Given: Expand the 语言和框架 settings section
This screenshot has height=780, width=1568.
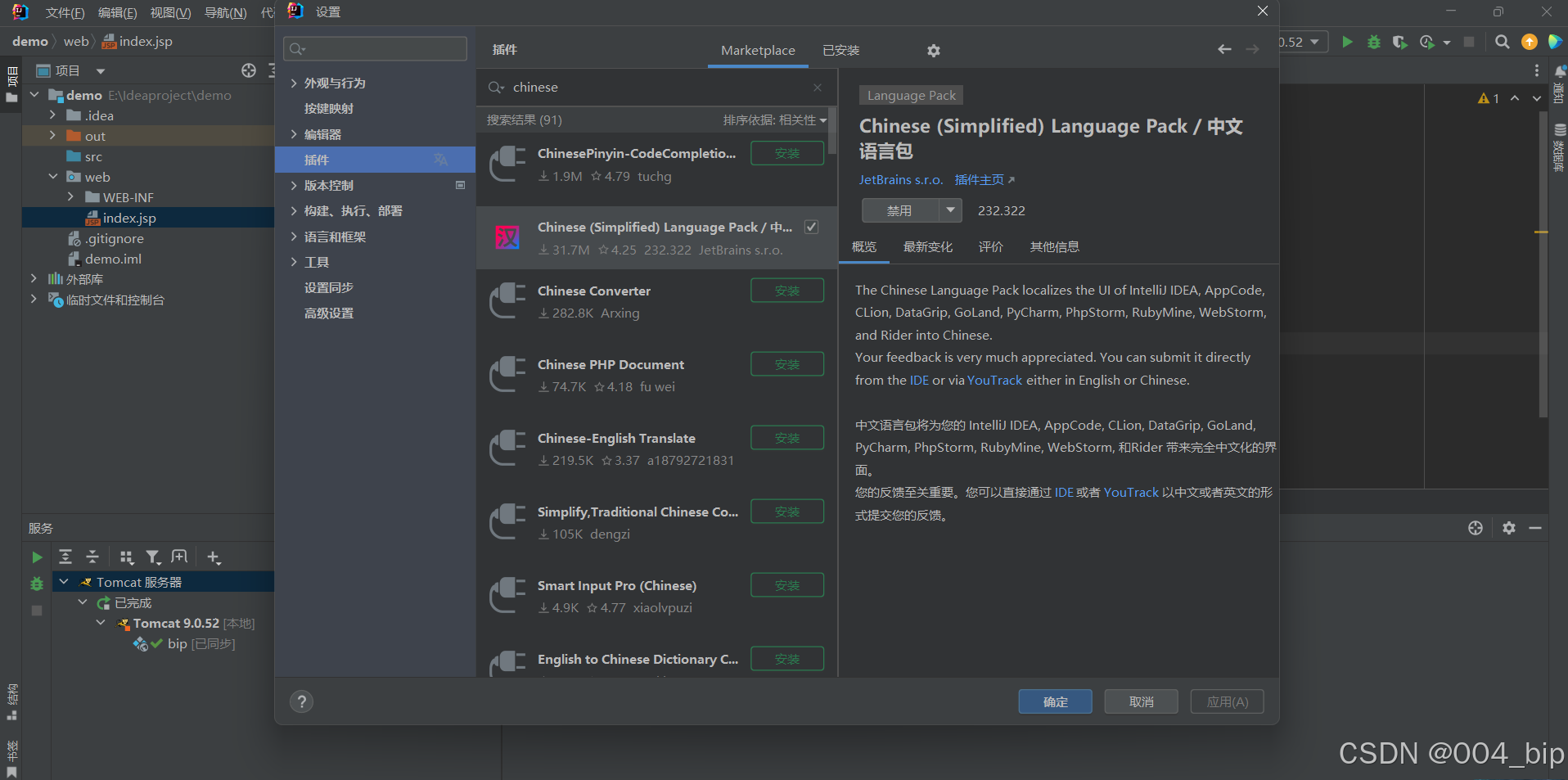Looking at the screenshot, I should [x=294, y=237].
